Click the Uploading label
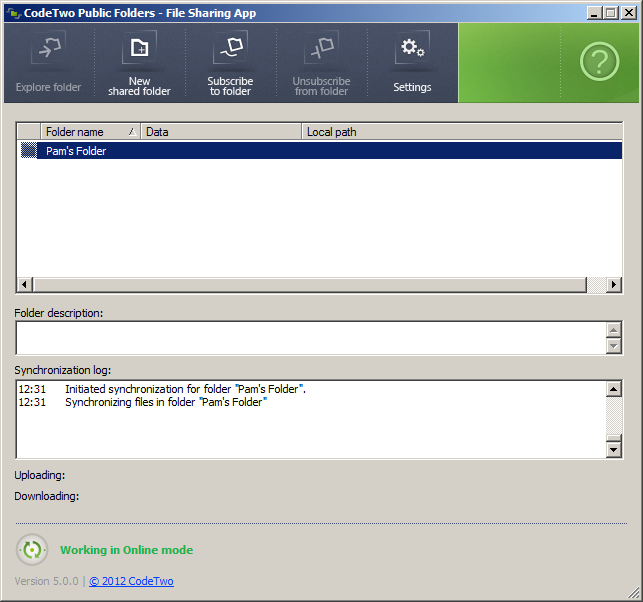The width and height of the screenshot is (643, 602). pyautogui.click(x=39, y=475)
